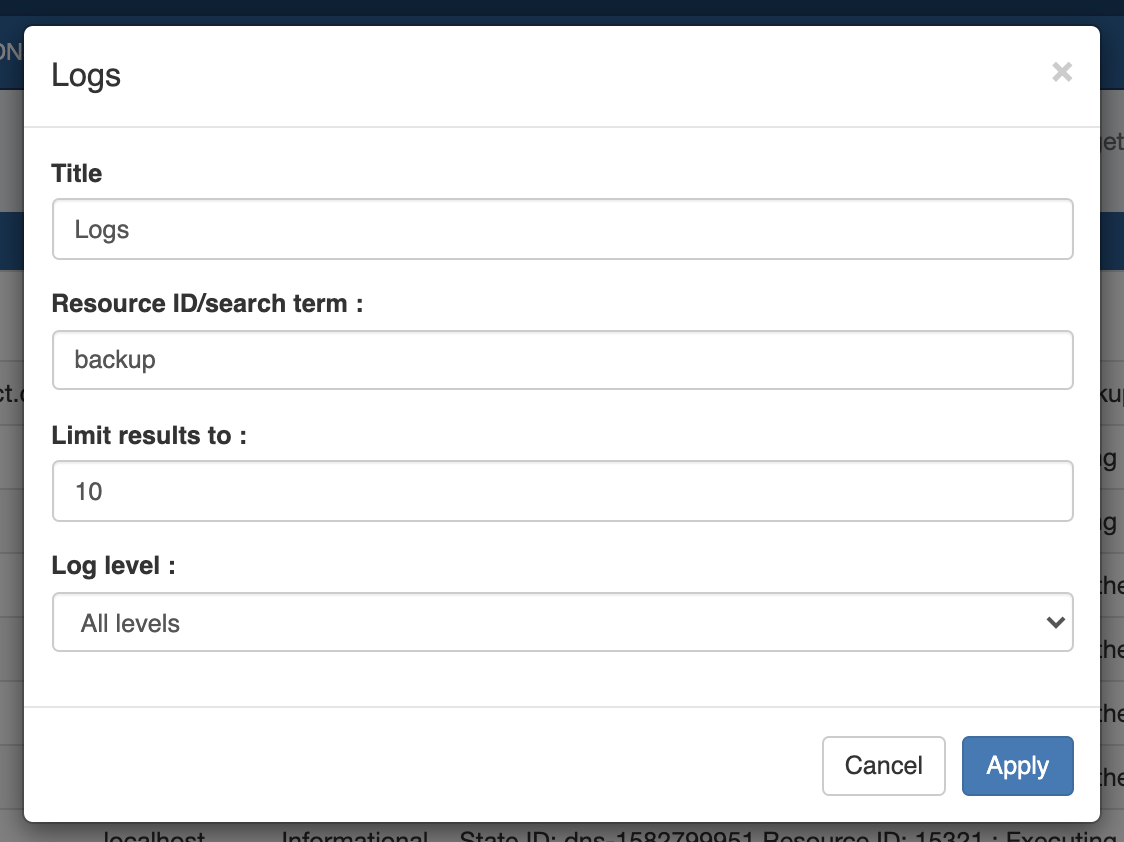Click the chevron arrow on All levels

click(1054, 623)
